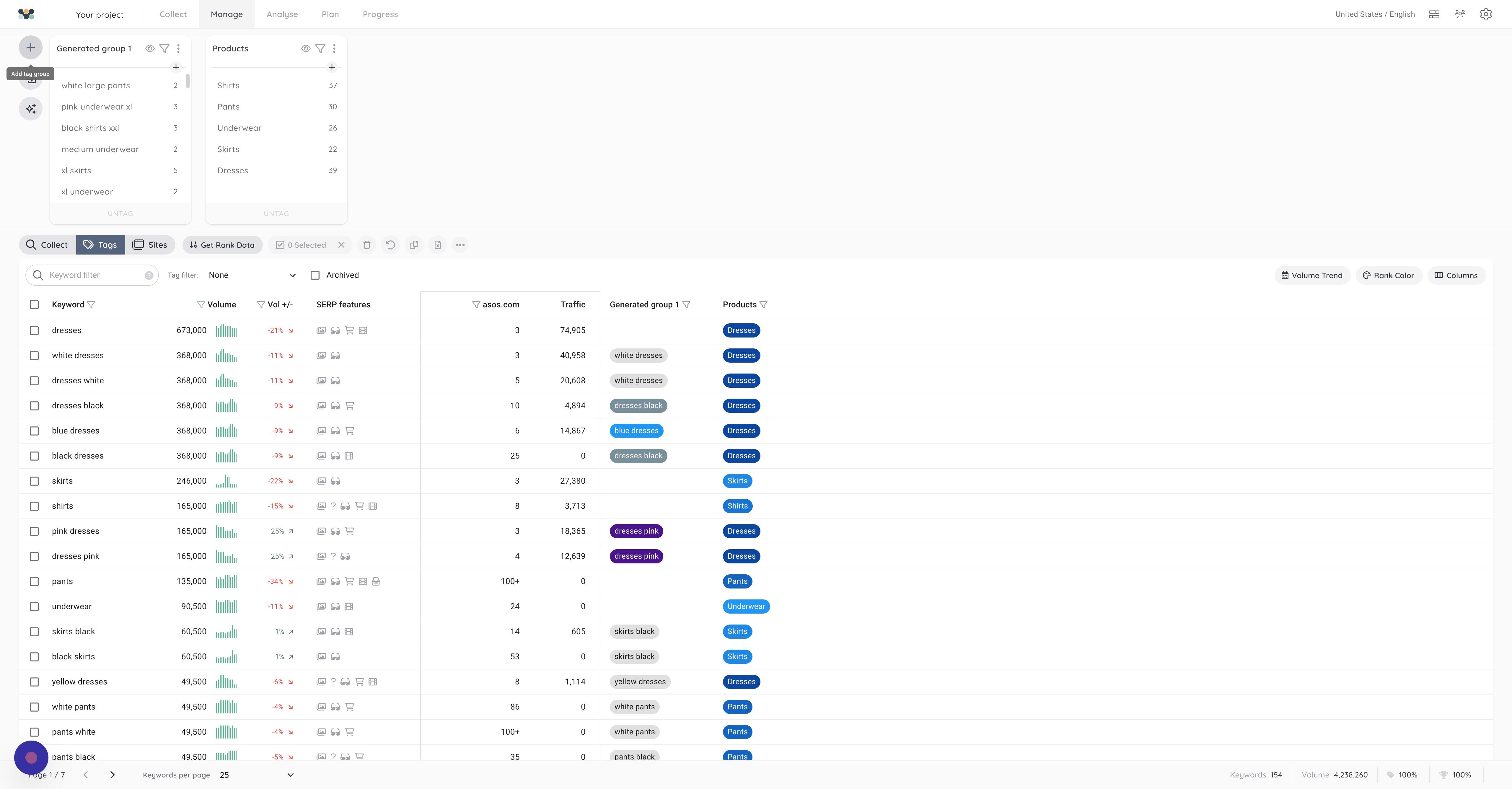Select the Sites view tab

[x=150, y=245]
